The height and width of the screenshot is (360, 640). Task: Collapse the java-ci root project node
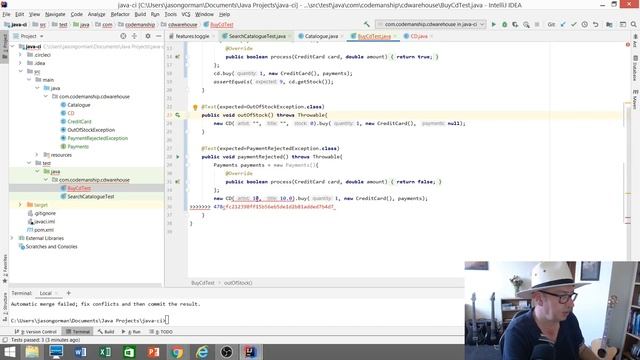(12, 47)
